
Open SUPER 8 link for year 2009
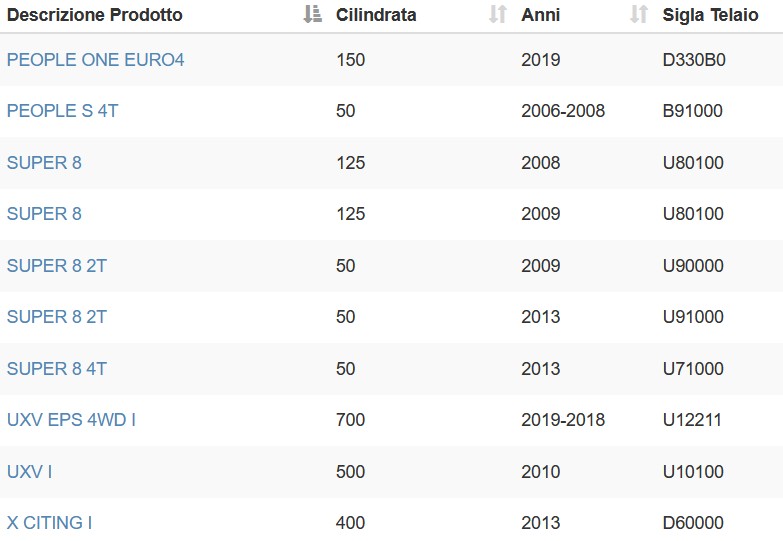tap(44, 214)
